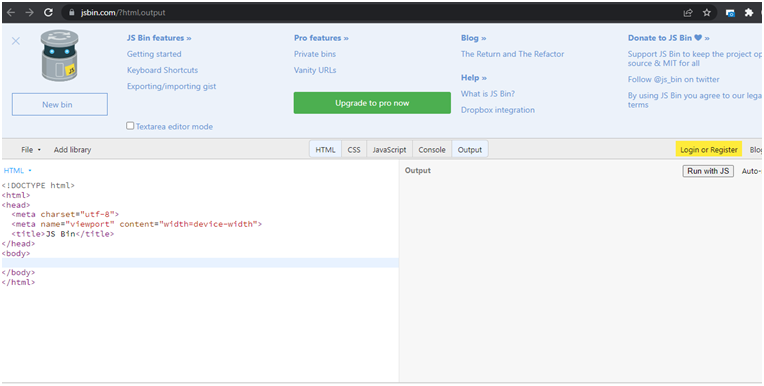
Task: Click the share page icon
Action: (x=688, y=13)
